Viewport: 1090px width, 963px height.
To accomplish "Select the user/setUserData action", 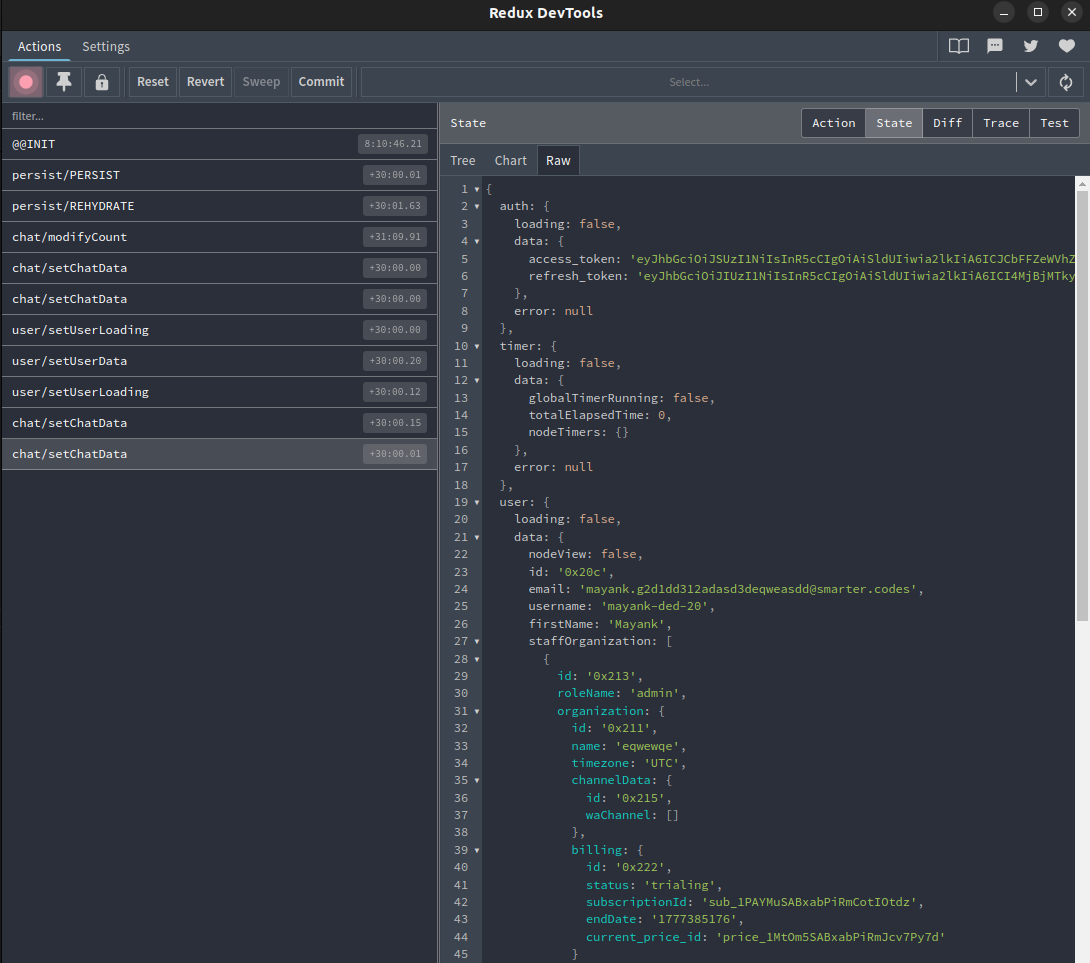I will [x=220, y=361].
